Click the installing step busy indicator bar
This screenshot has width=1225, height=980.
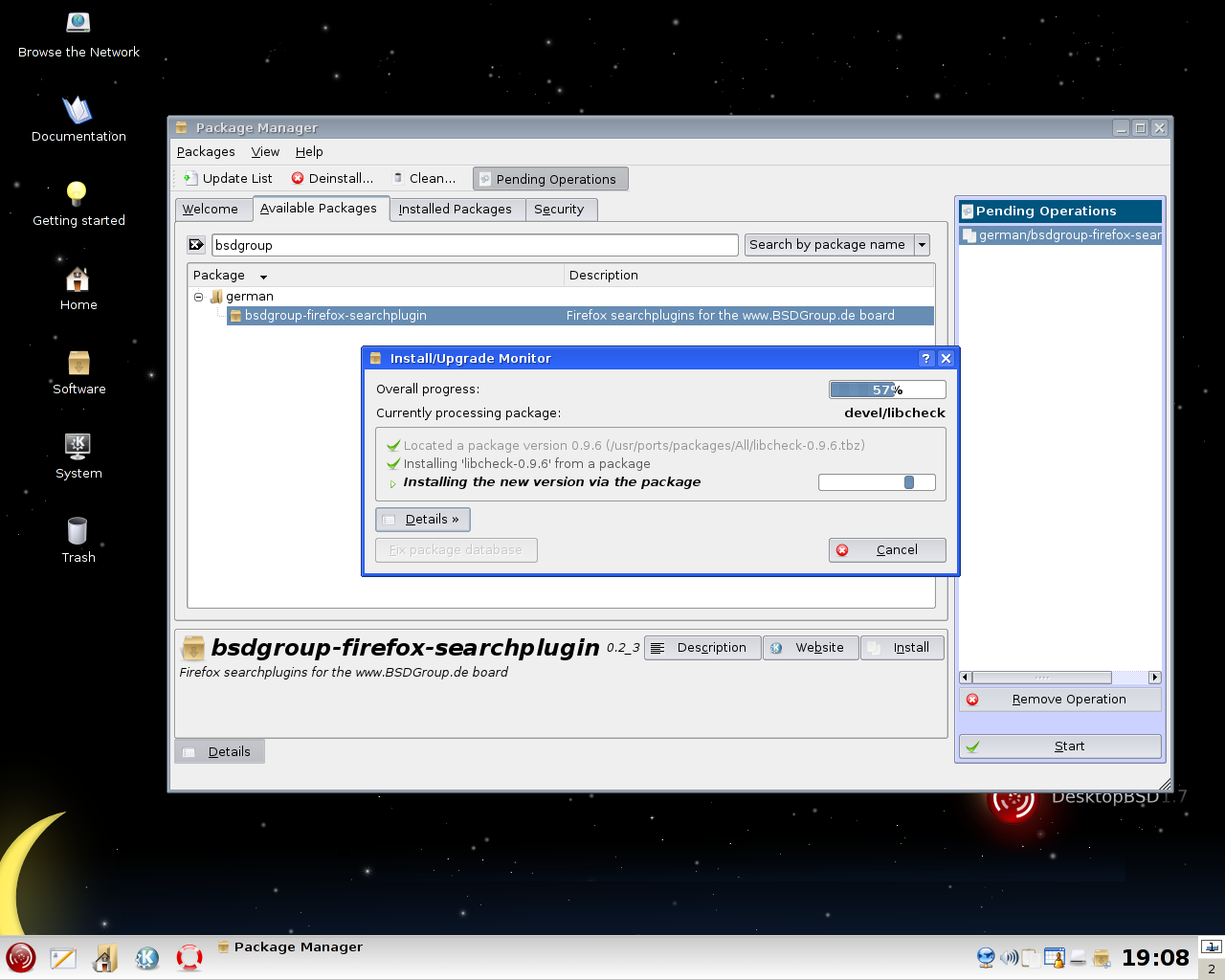click(x=877, y=482)
